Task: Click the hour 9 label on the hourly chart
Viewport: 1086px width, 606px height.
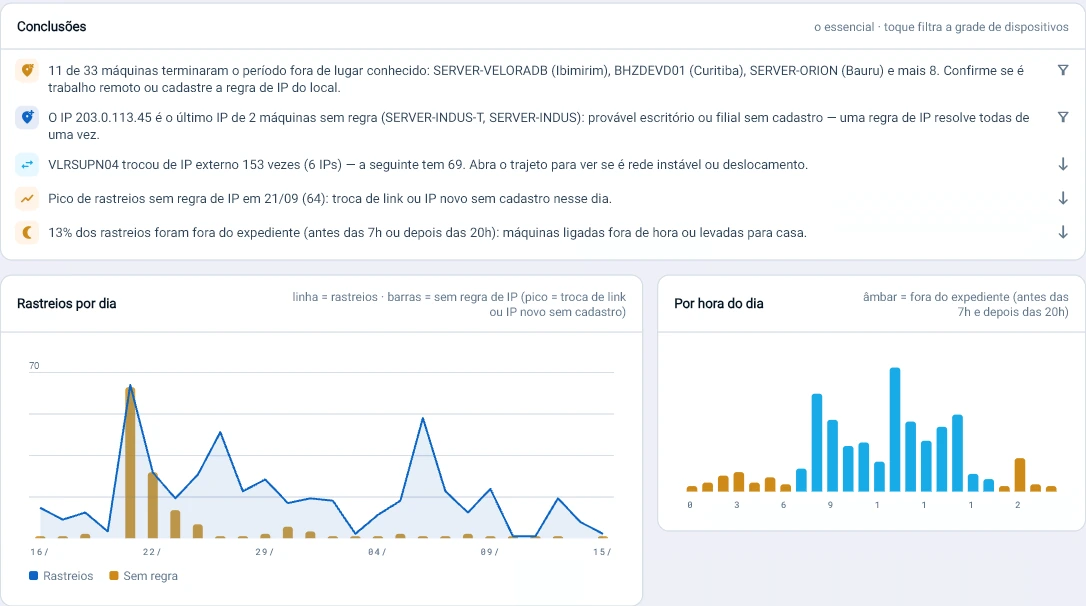Action: 830,505
